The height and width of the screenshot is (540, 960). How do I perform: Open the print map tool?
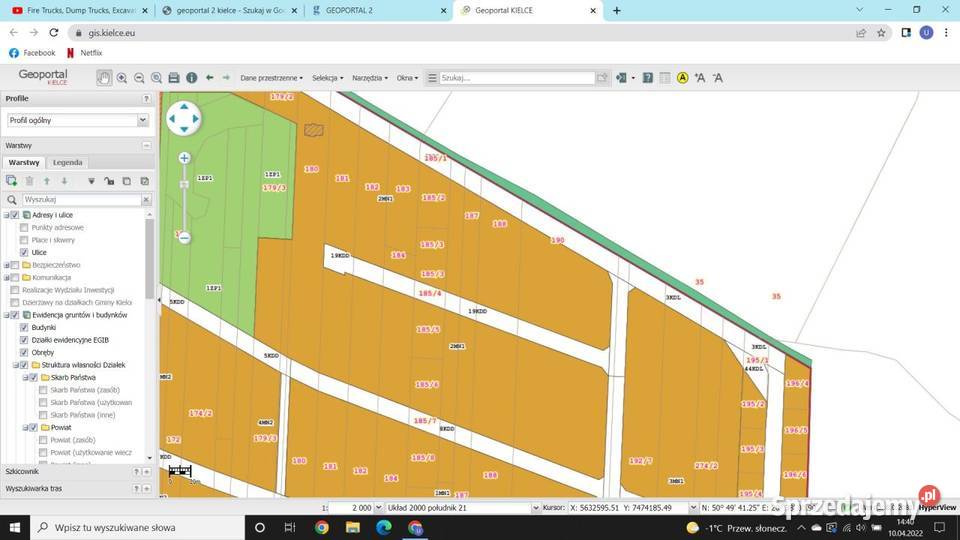click(x=174, y=77)
